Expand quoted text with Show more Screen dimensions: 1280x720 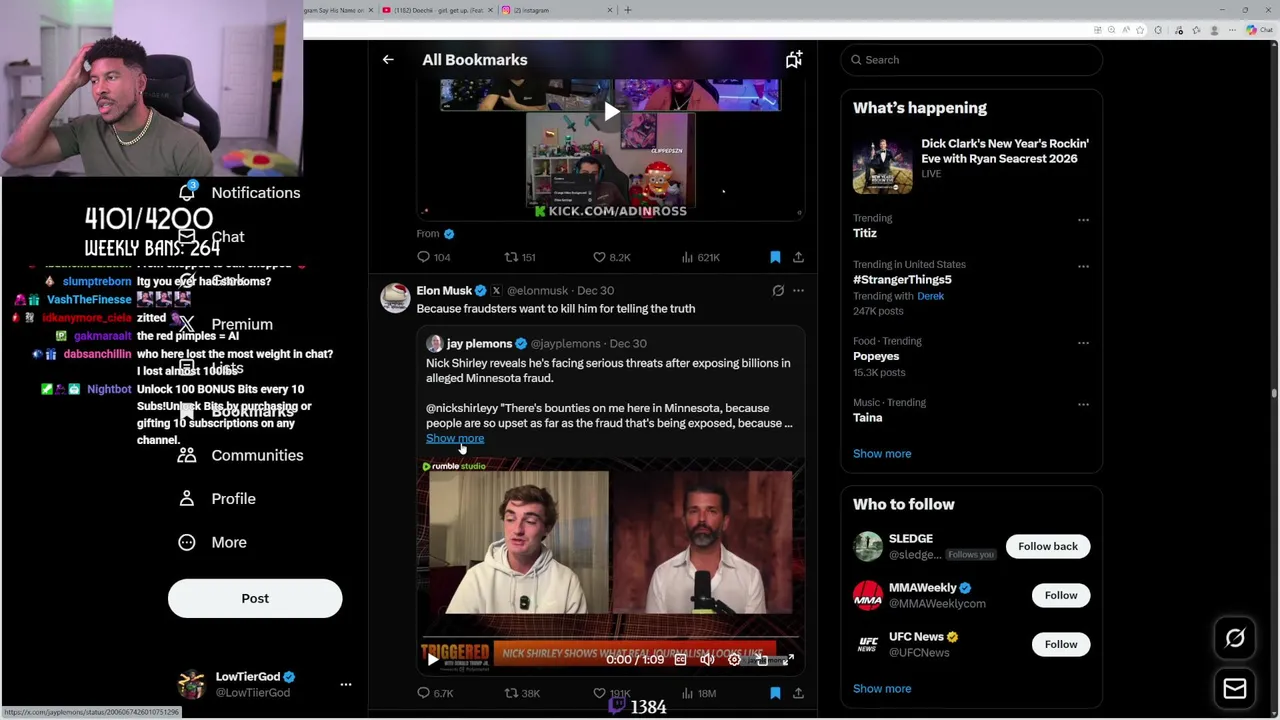(x=455, y=438)
